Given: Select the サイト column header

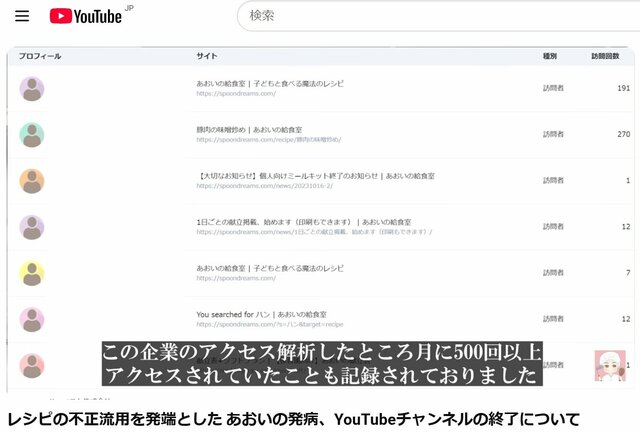Looking at the screenshot, I should pos(206,56).
